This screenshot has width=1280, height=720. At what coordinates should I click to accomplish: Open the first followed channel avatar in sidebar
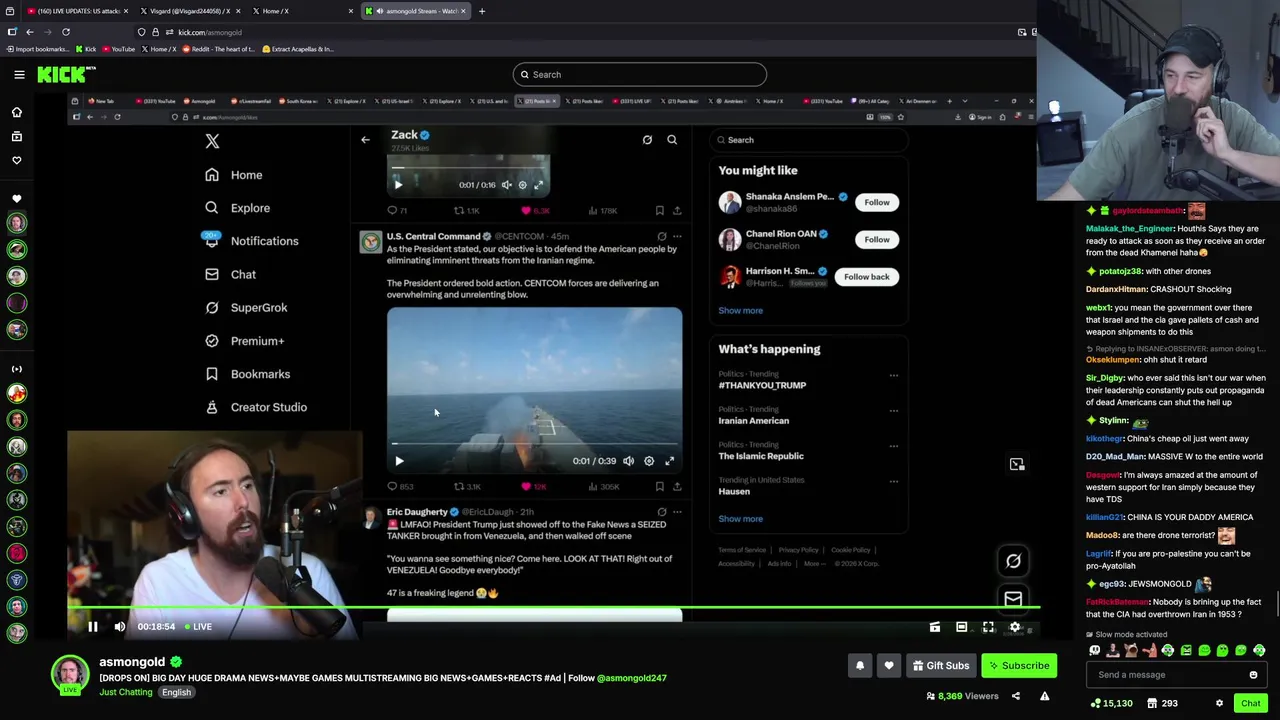point(16,223)
